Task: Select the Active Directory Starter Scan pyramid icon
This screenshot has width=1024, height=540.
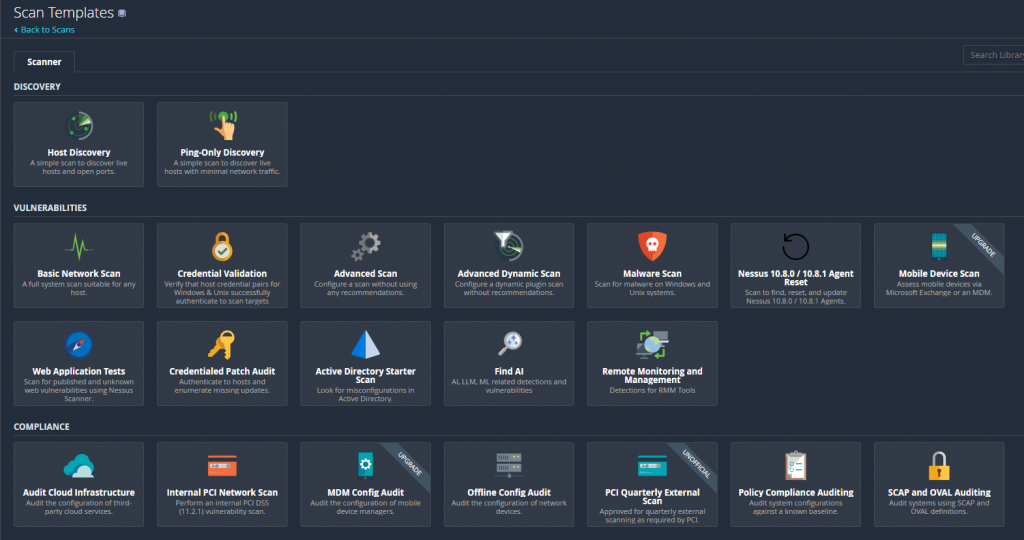Action: pos(365,345)
